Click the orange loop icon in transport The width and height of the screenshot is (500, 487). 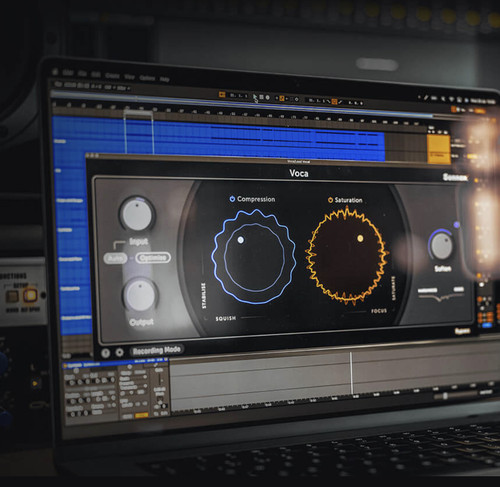coord(222,95)
